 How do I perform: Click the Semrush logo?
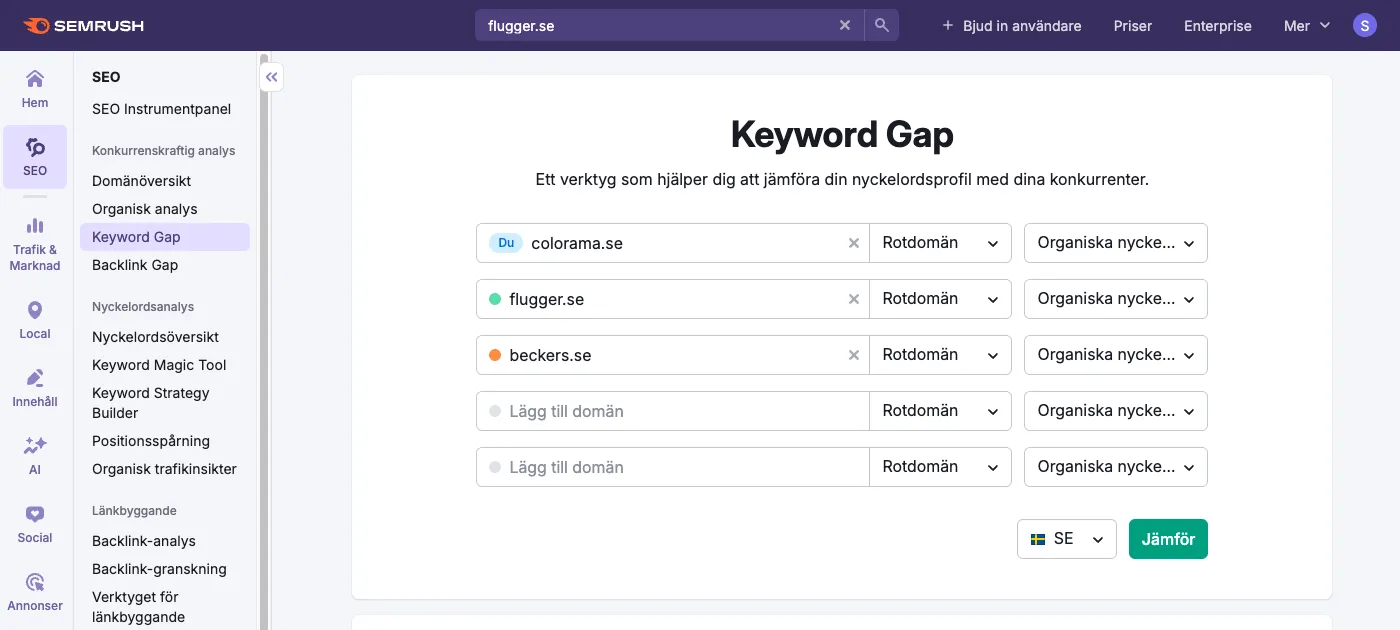tap(84, 25)
